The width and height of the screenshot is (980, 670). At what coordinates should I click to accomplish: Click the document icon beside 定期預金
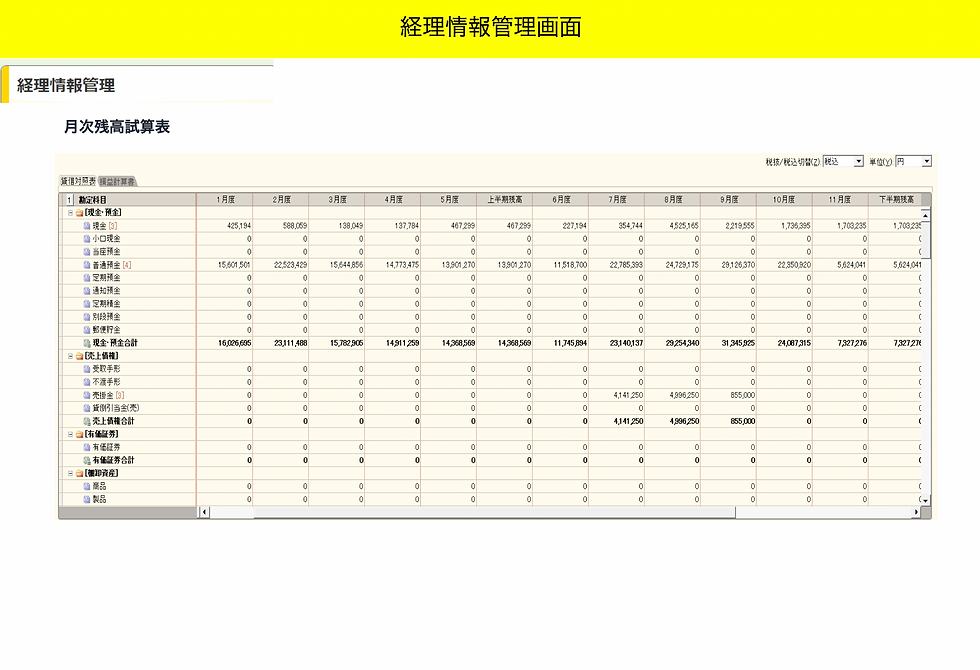tap(87, 278)
